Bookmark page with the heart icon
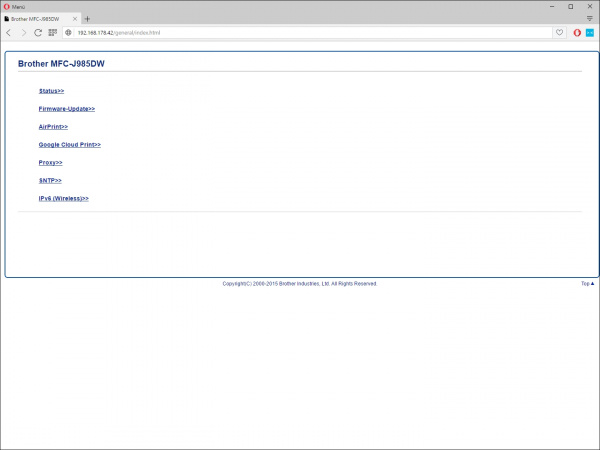The height and width of the screenshot is (450, 600). click(x=559, y=32)
